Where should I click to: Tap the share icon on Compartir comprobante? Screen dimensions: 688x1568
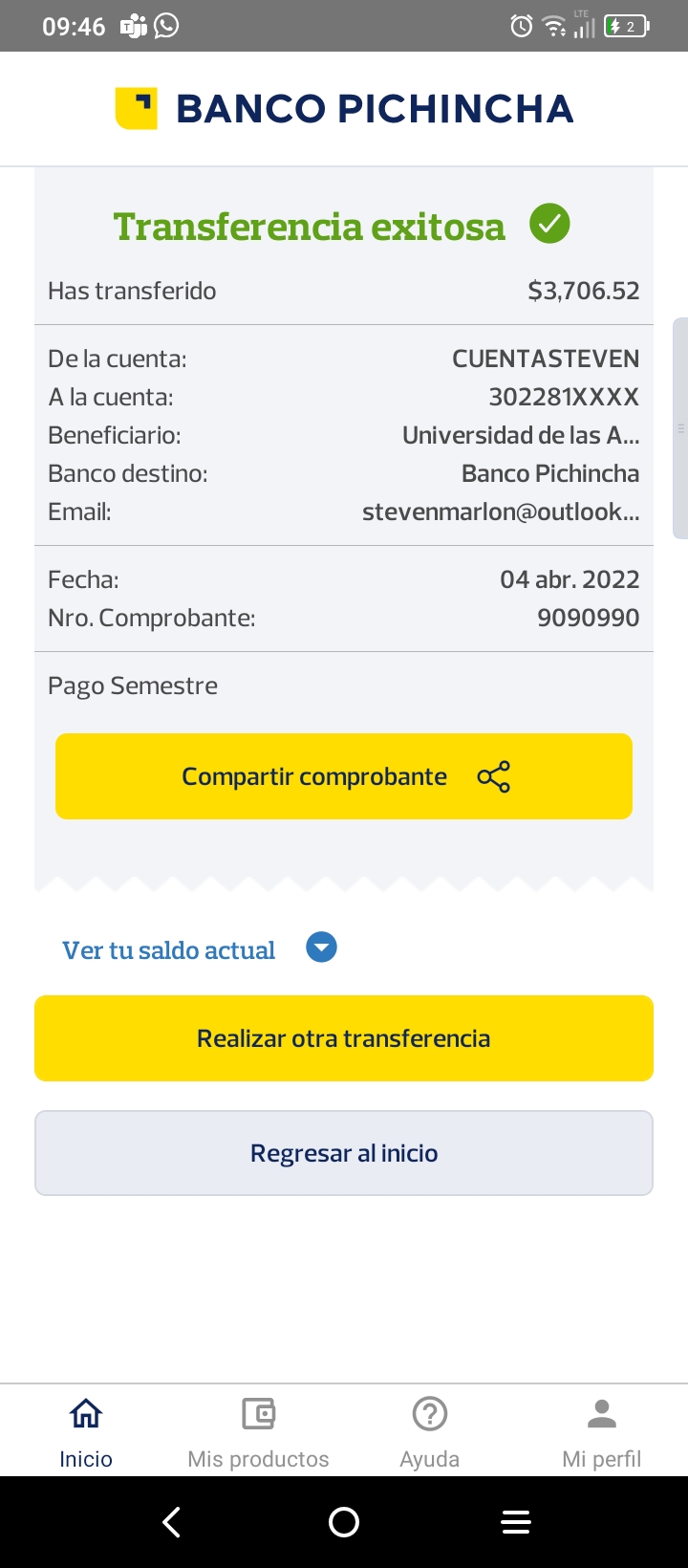494,777
